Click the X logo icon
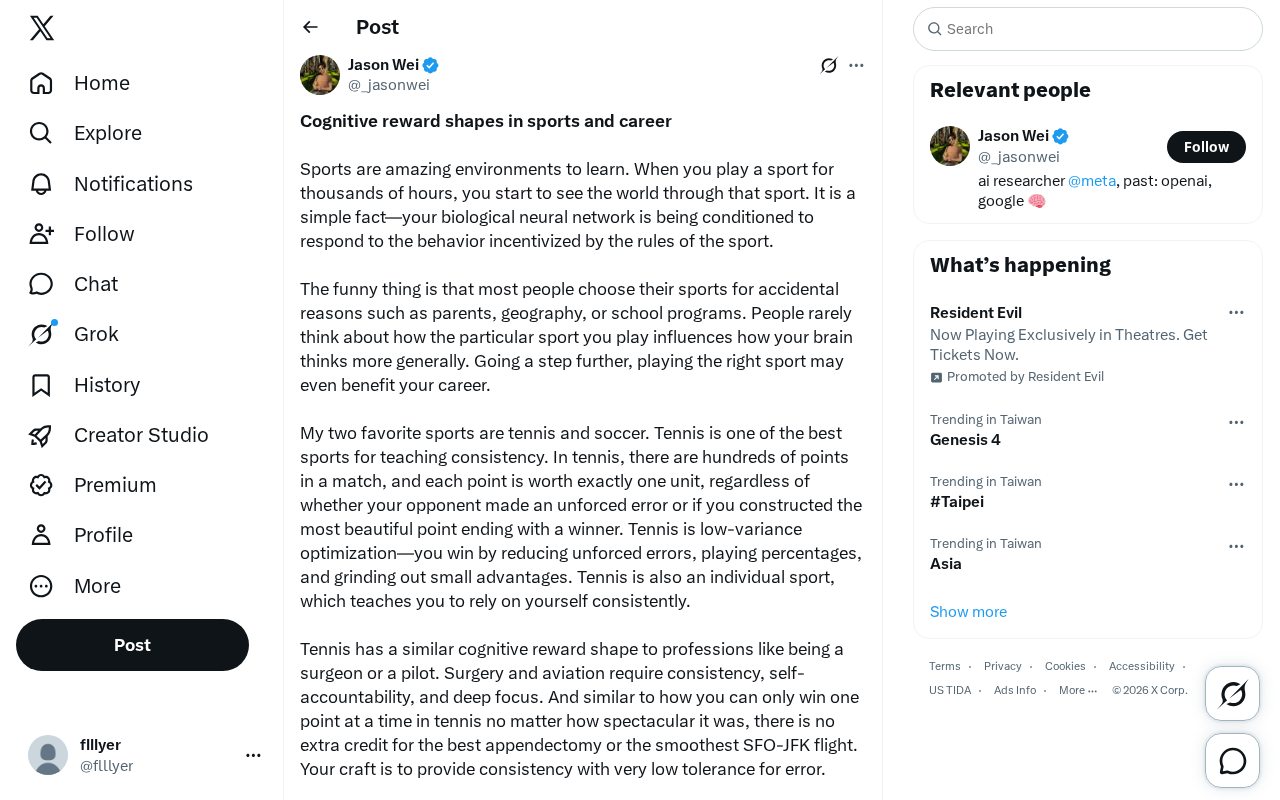1280x800 pixels. [42, 28]
